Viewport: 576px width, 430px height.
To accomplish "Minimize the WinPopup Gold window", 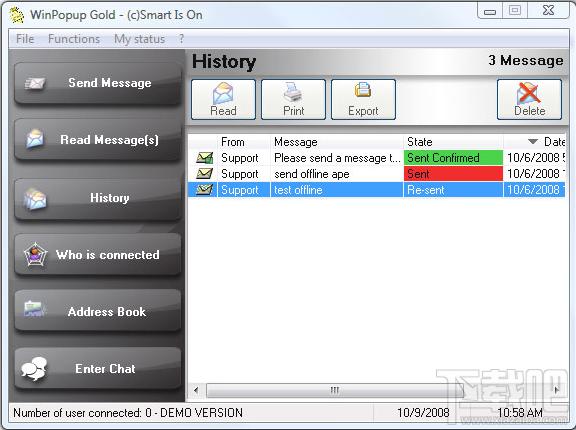I will [x=490, y=10].
